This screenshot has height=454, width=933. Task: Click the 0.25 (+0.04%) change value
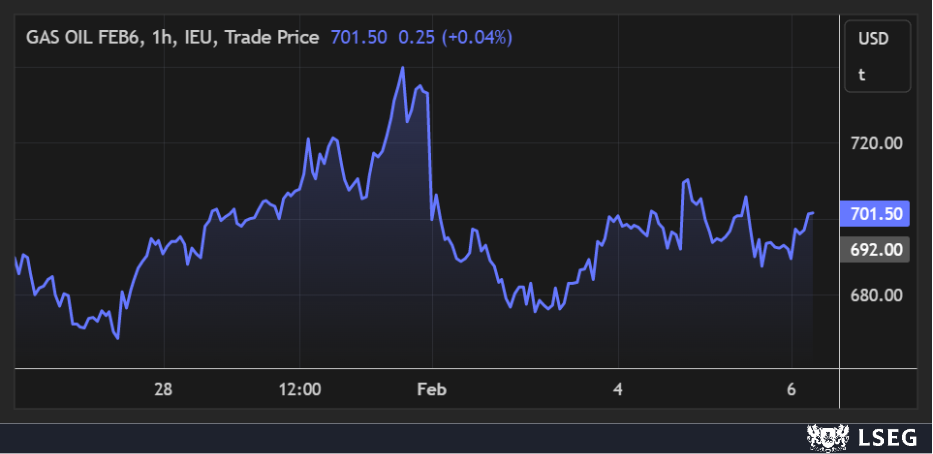click(455, 38)
